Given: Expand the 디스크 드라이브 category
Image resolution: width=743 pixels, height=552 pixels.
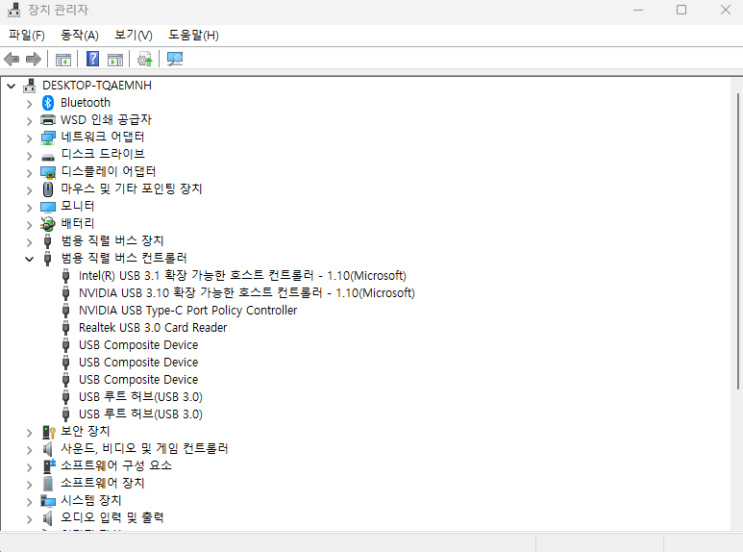Looking at the screenshot, I should coord(29,155).
